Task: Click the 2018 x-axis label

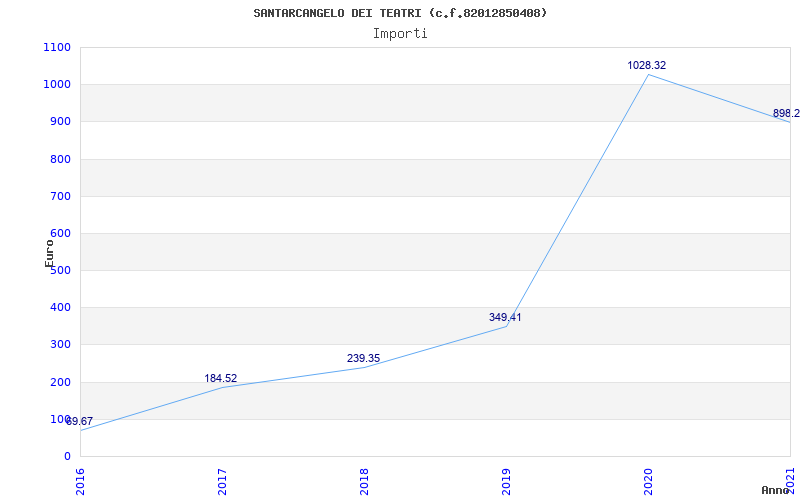Action: point(364,482)
